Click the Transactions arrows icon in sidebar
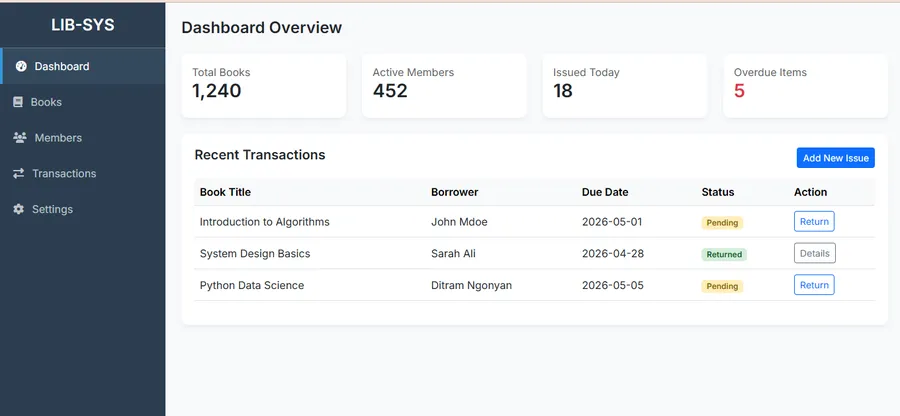This screenshot has height=416, width=900. pos(19,173)
